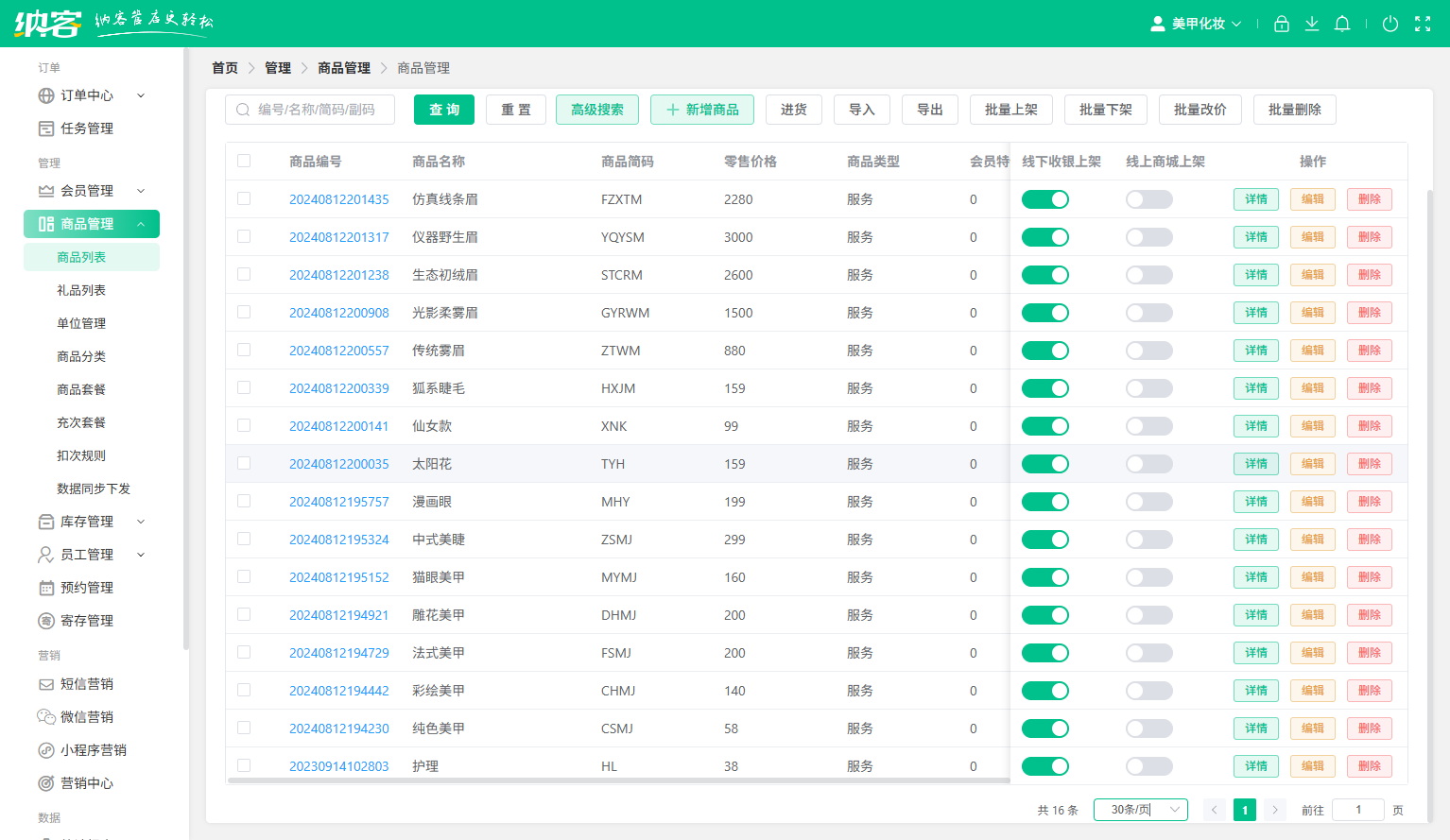The height and width of the screenshot is (840, 1450).
Task: Open the 30条/页 page size dropdown
Action: 1140,810
